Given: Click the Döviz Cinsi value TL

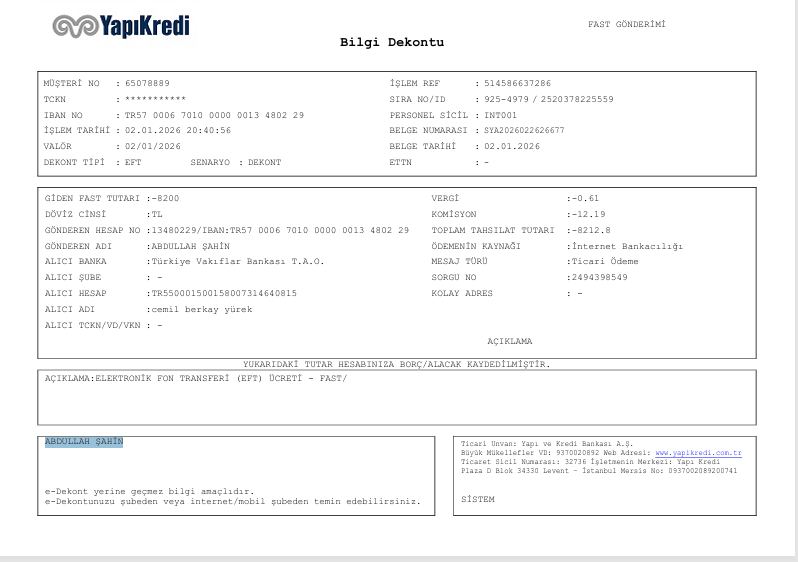Looking at the screenshot, I should (x=157, y=214).
